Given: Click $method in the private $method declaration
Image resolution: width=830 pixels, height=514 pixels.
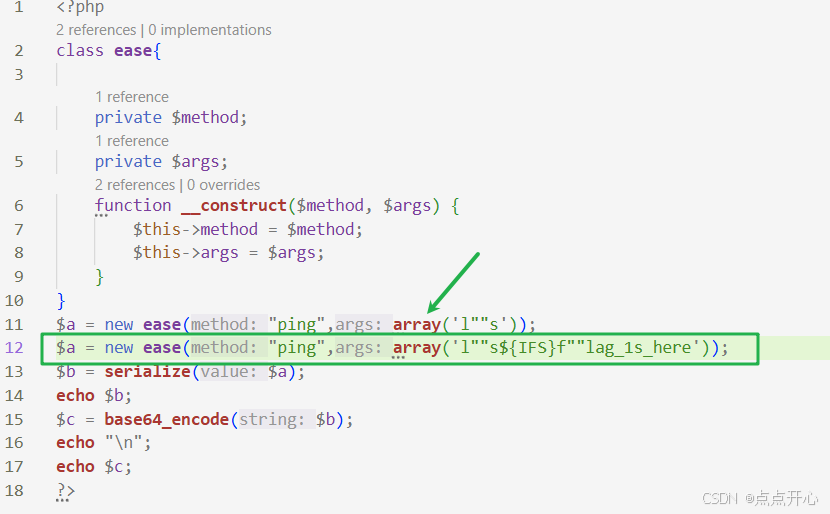Looking at the screenshot, I should coord(205,117).
